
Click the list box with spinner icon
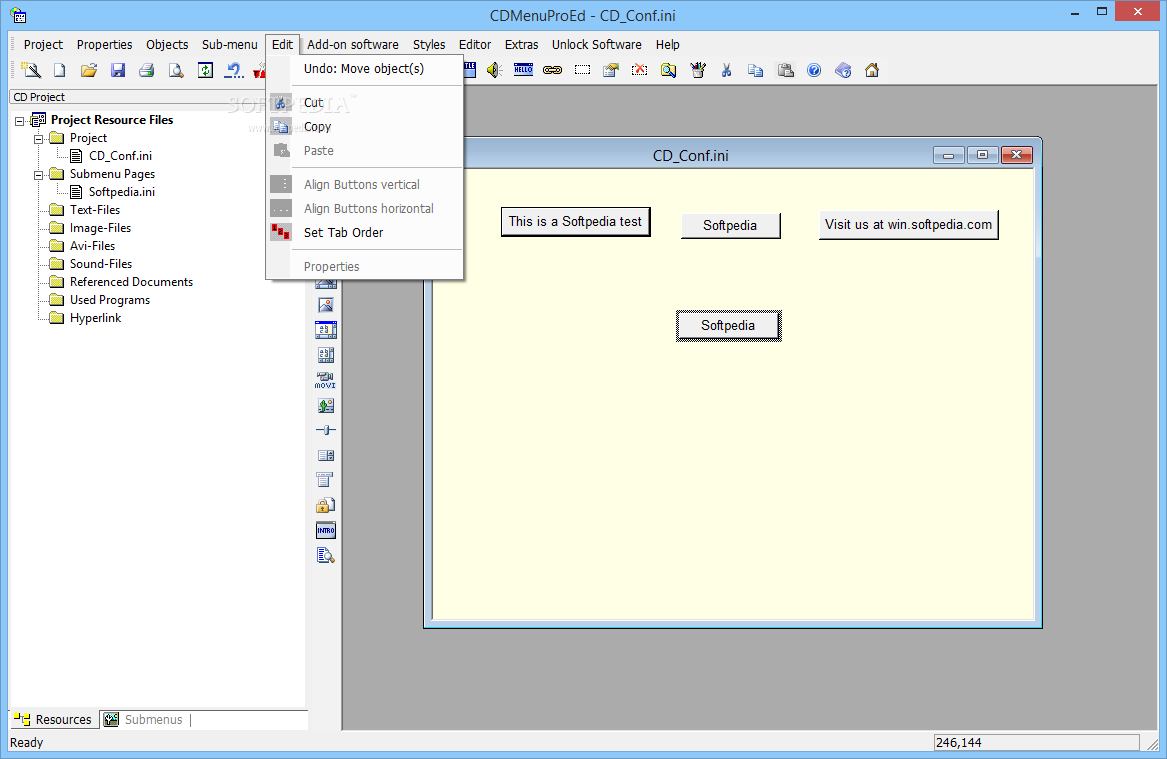(326, 455)
